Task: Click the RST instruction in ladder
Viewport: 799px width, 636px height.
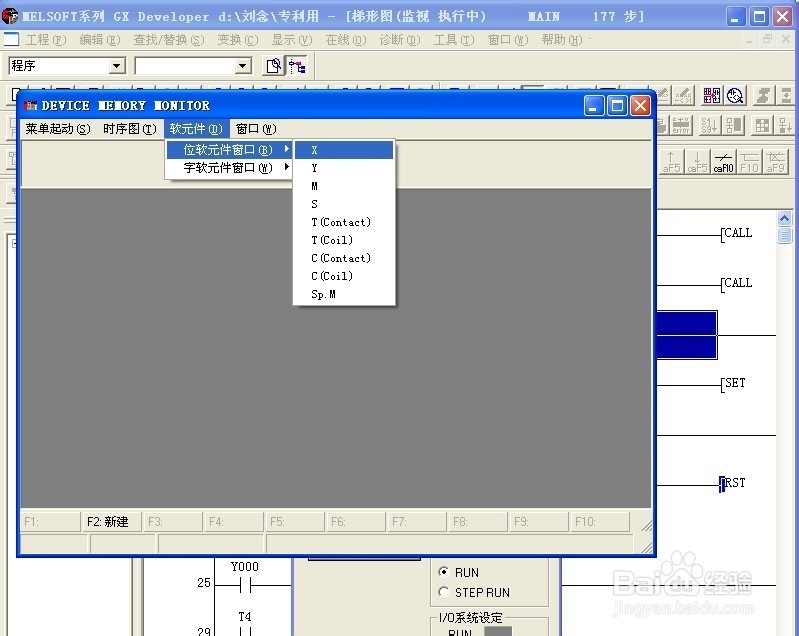Action: (x=734, y=483)
